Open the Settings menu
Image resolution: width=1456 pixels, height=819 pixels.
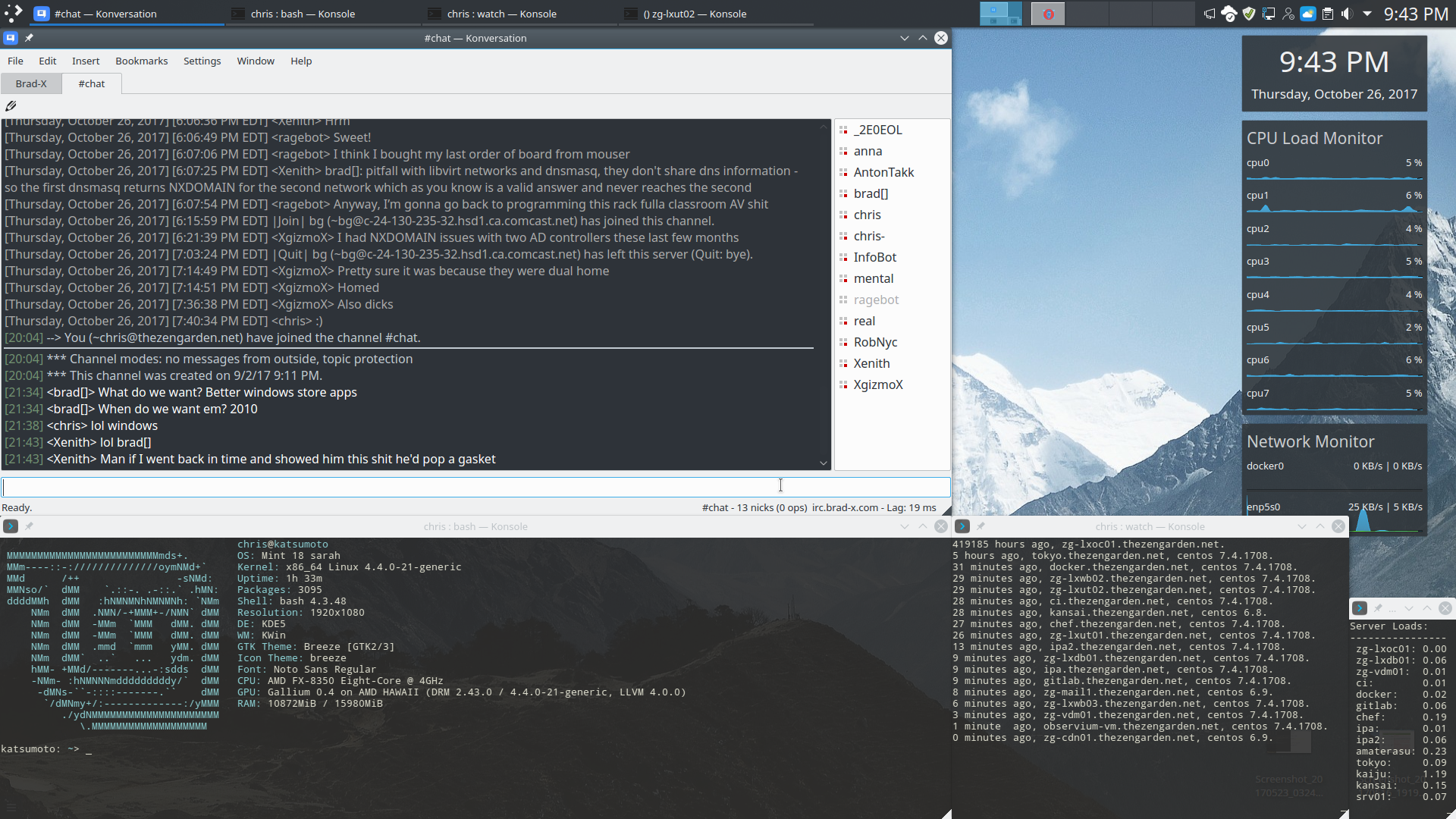click(x=202, y=61)
